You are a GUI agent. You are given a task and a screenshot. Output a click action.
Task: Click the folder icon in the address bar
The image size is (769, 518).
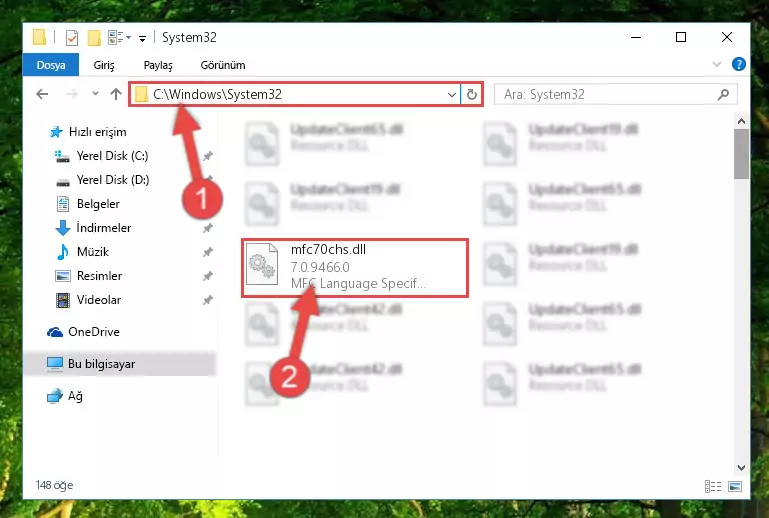pos(141,94)
